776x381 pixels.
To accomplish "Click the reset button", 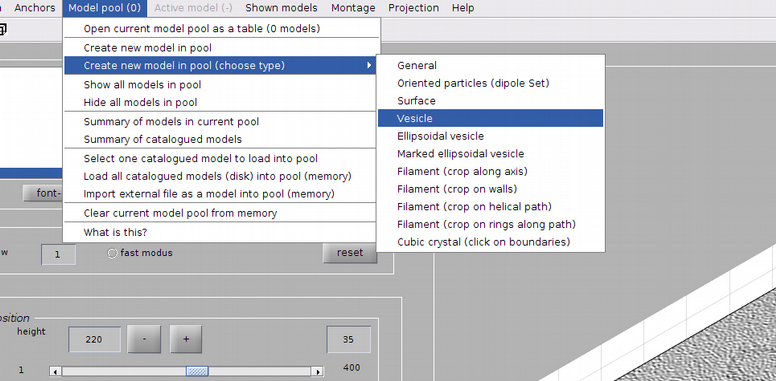I will click(350, 253).
